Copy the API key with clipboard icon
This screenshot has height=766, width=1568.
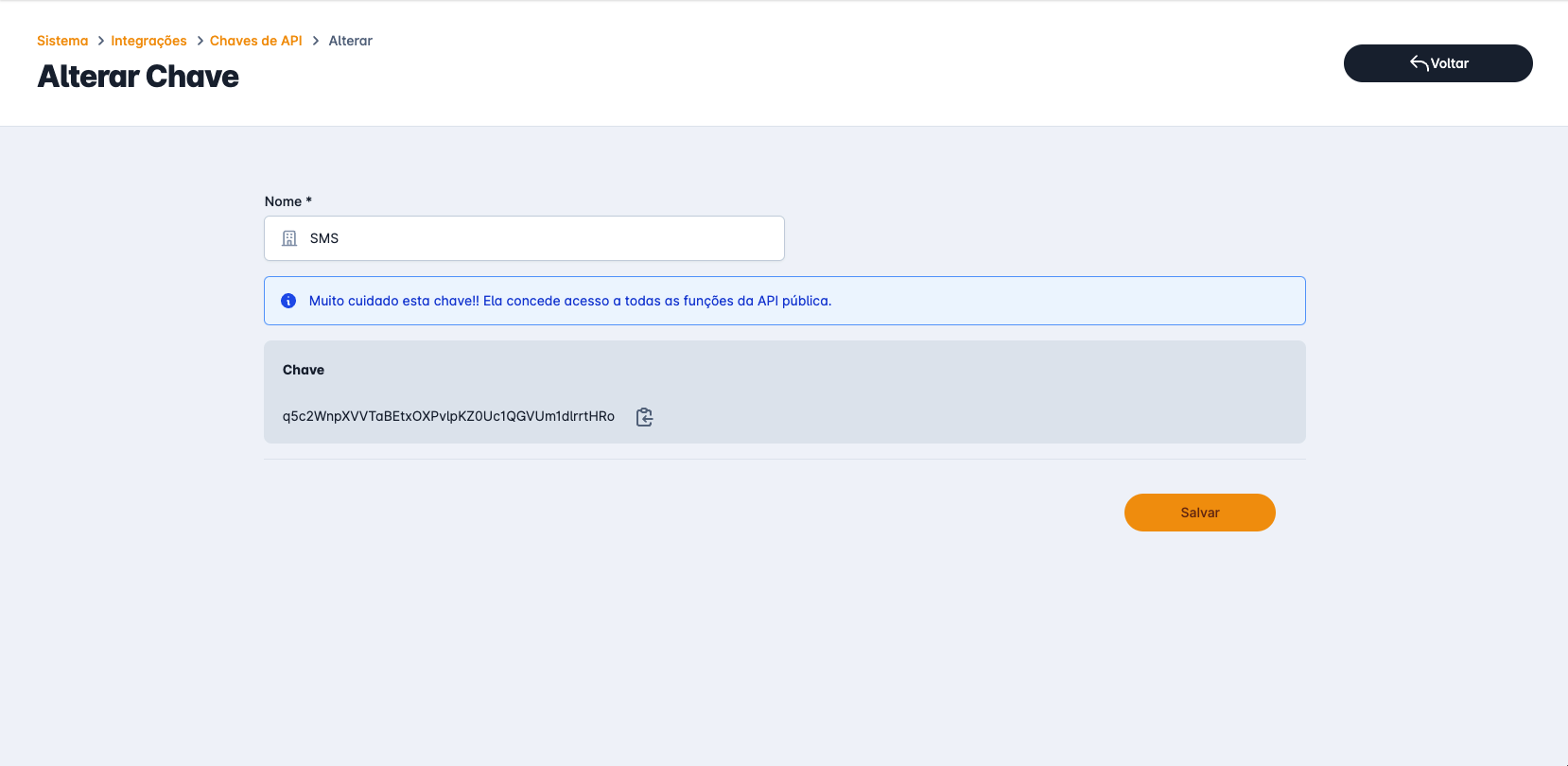[x=644, y=417]
